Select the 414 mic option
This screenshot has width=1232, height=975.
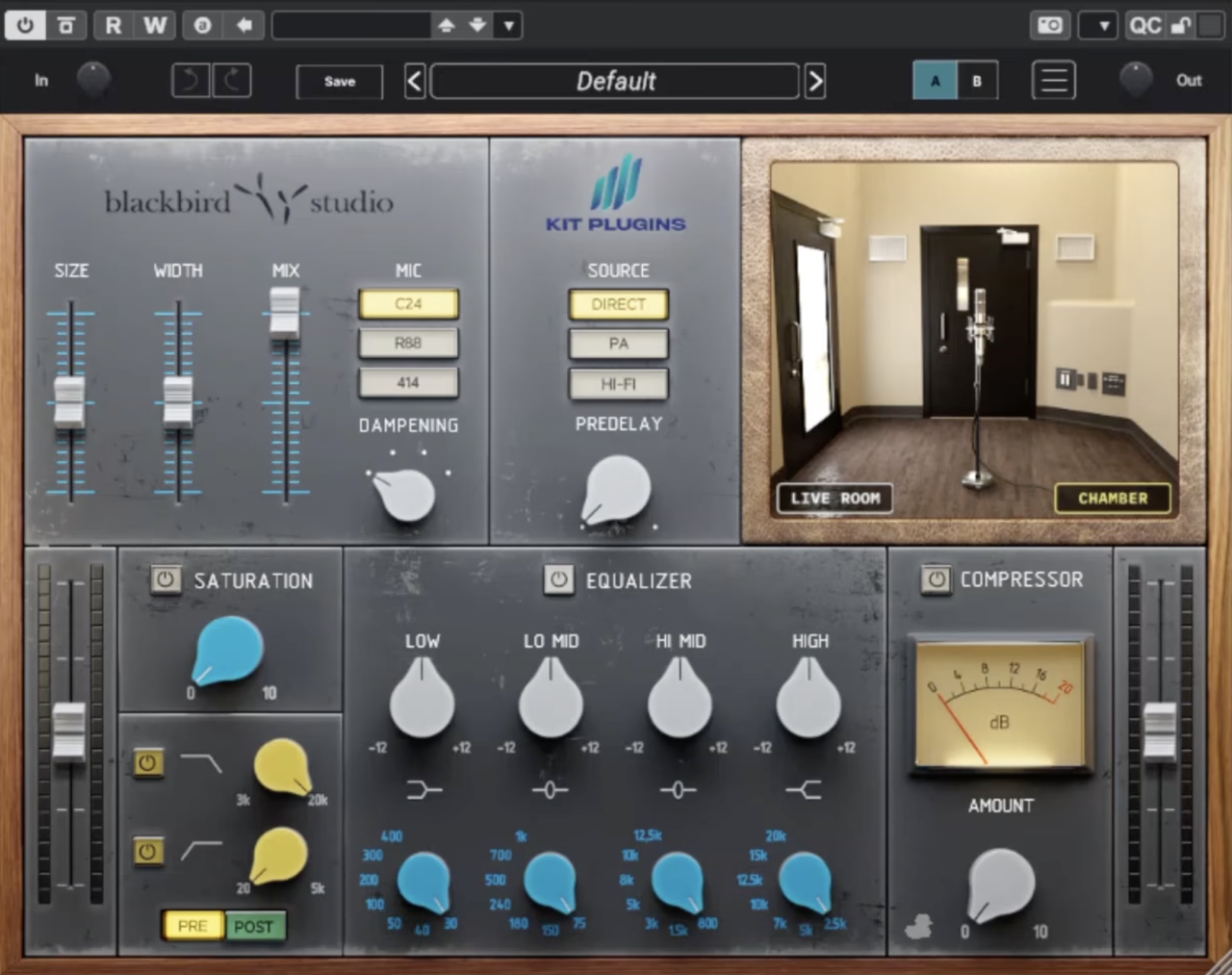[408, 383]
